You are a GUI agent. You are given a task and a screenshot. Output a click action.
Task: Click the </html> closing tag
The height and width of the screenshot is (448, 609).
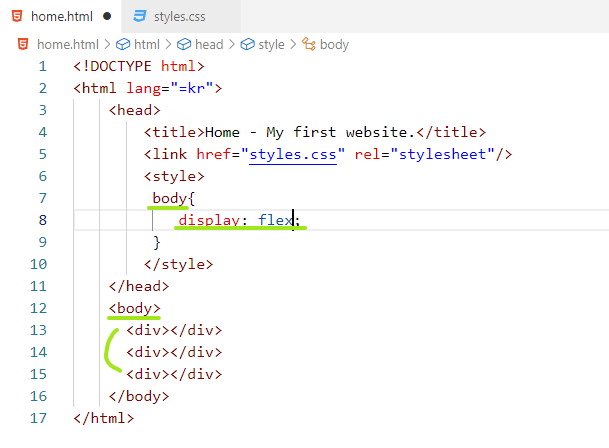coord(103,418)
